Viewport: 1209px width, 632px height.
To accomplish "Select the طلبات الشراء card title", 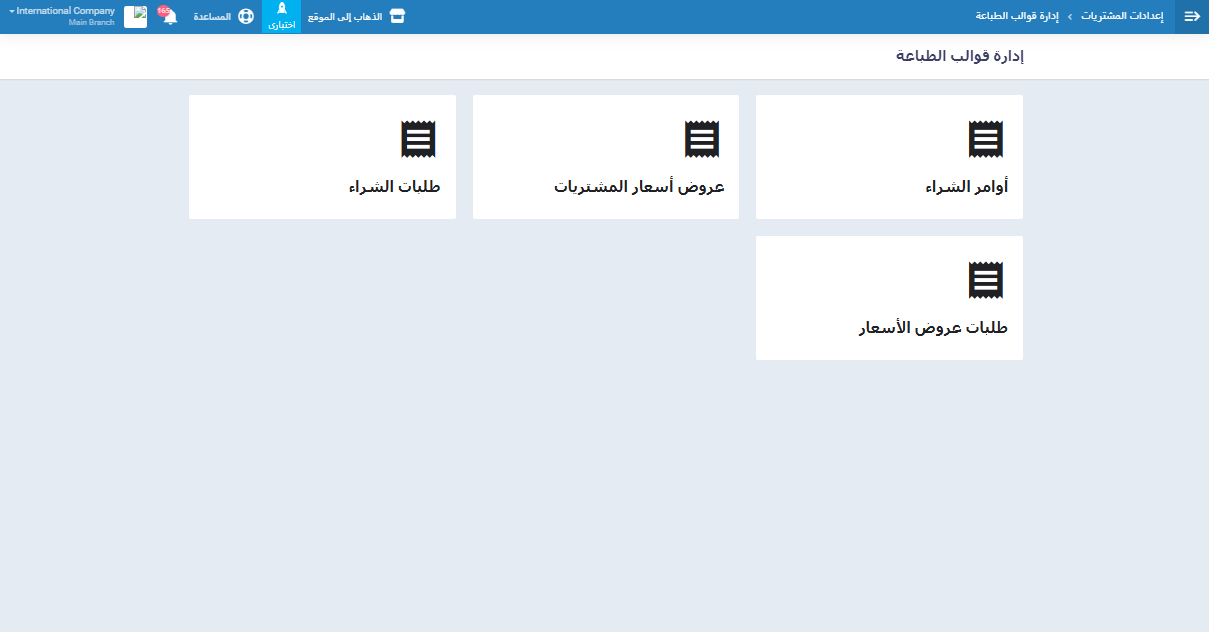I will point(394,187).
